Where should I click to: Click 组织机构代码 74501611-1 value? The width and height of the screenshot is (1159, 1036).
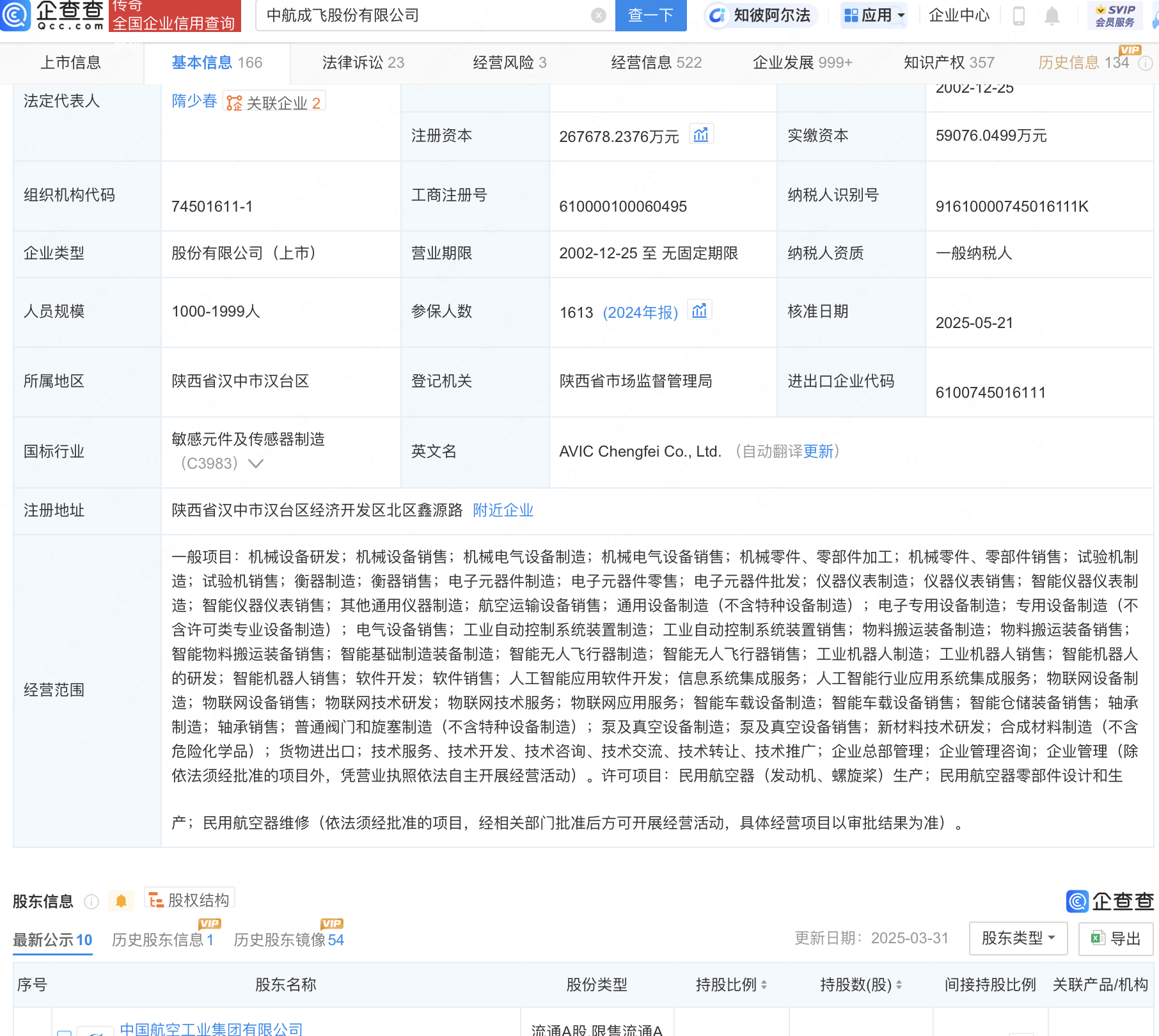tap(212, 207)
